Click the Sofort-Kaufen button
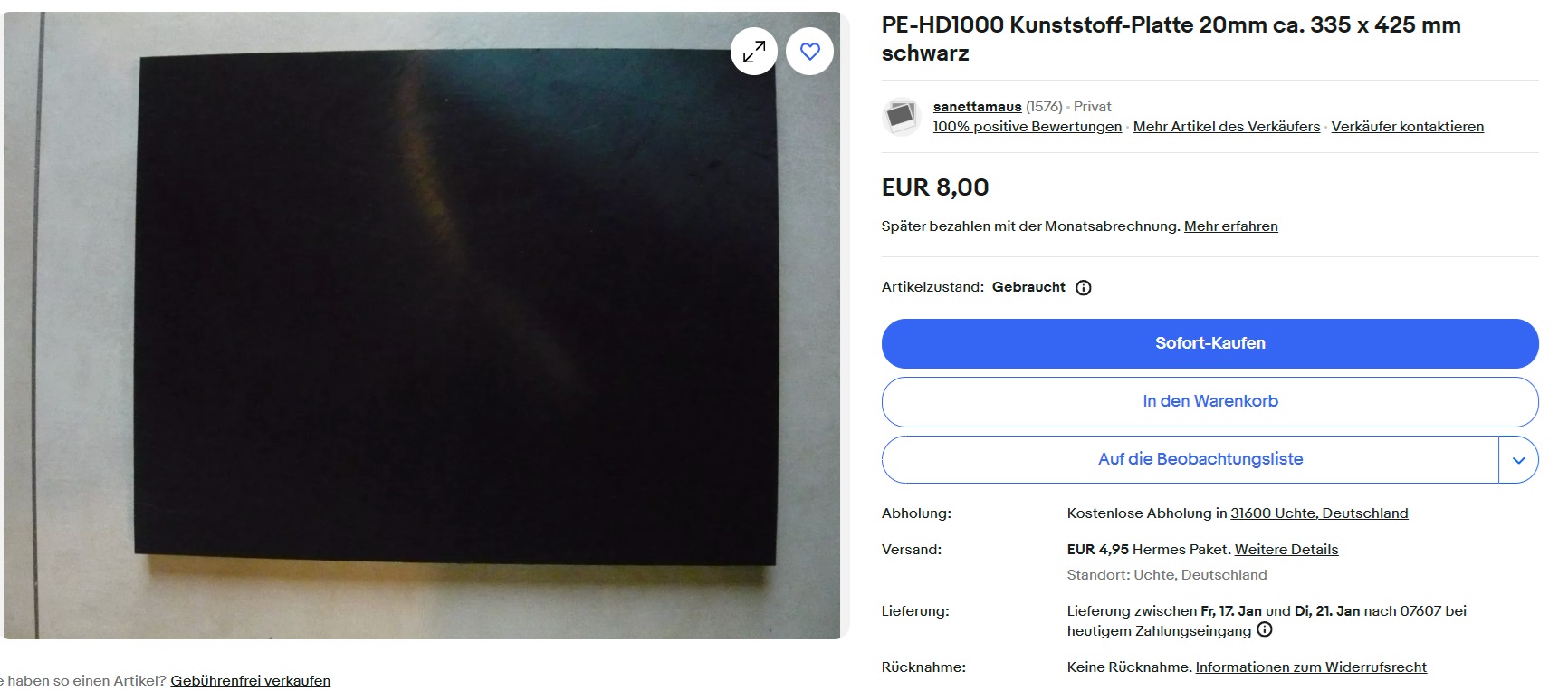Screen dimensions: 1568x691 click(x=1209, y=343)
